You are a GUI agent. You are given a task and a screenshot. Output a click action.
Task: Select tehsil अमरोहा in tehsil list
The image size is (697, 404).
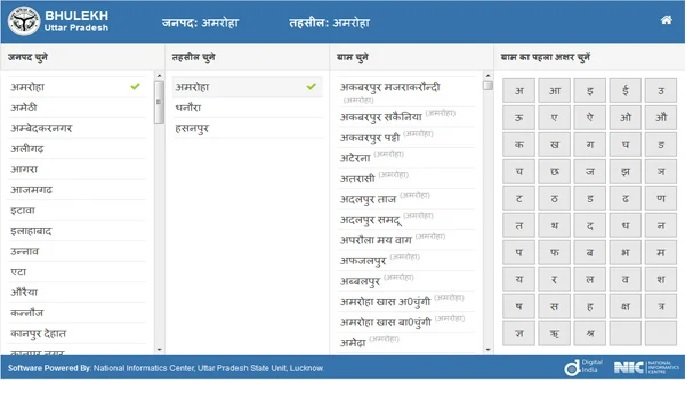pyautogui.click(x=247, y=87)
